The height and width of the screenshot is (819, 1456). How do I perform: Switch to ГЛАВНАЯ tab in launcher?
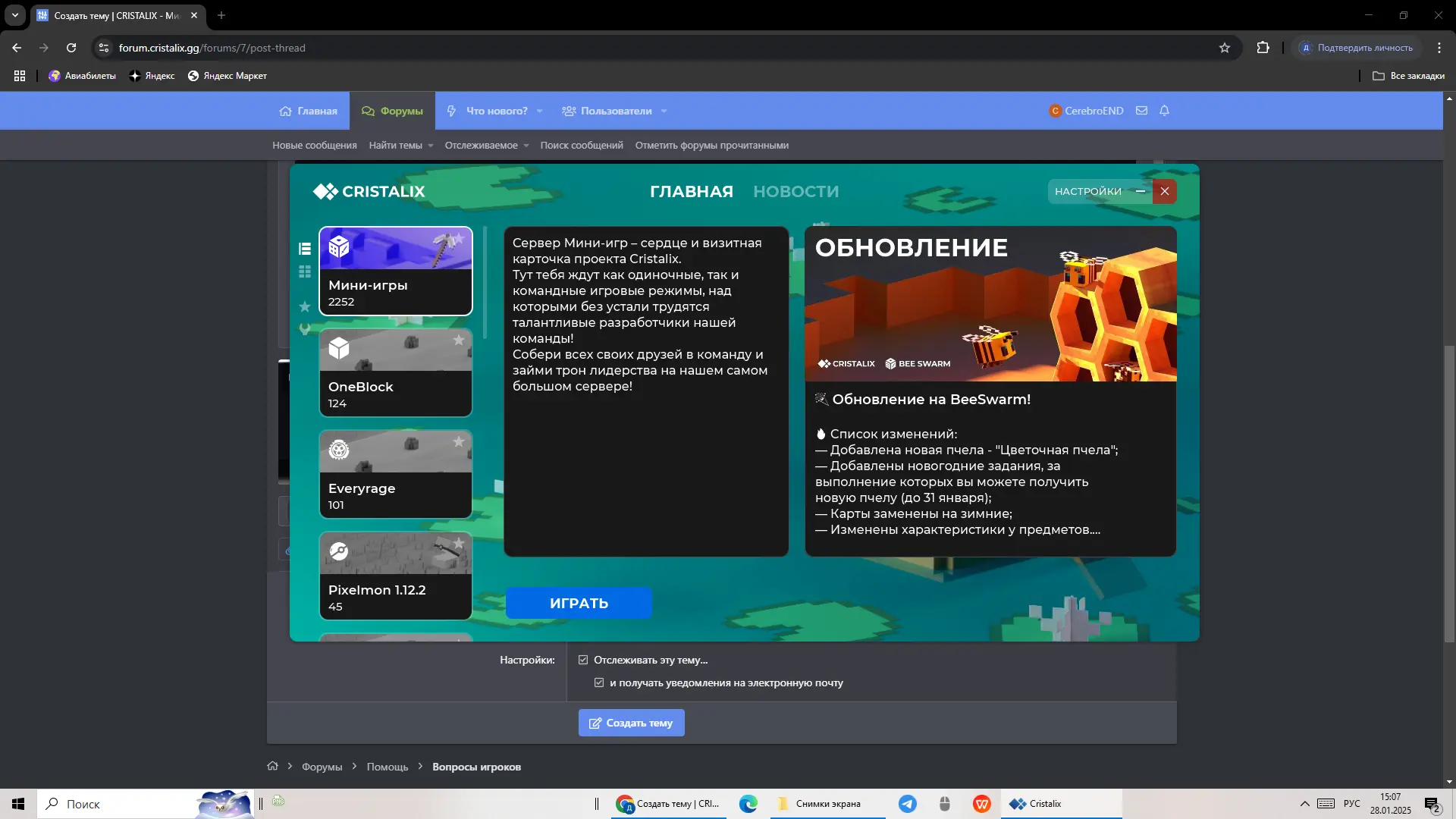pyautogui.click(x=691, y=192)
